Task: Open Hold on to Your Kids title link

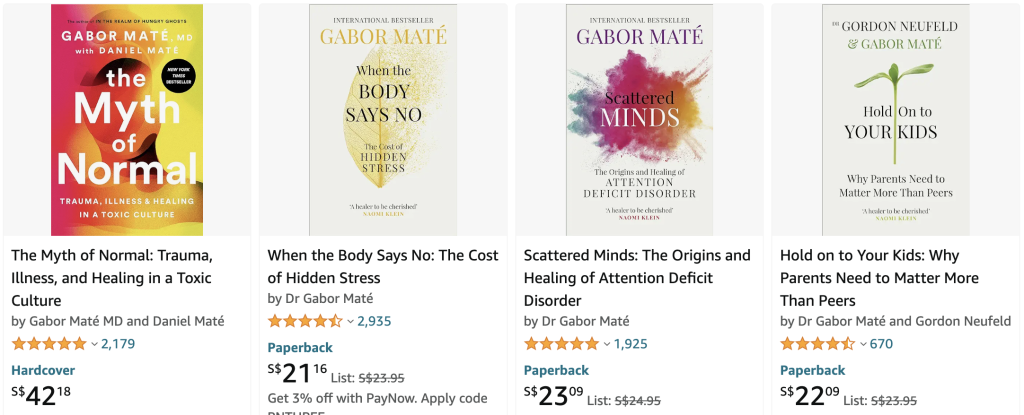Action: (880, 278)
